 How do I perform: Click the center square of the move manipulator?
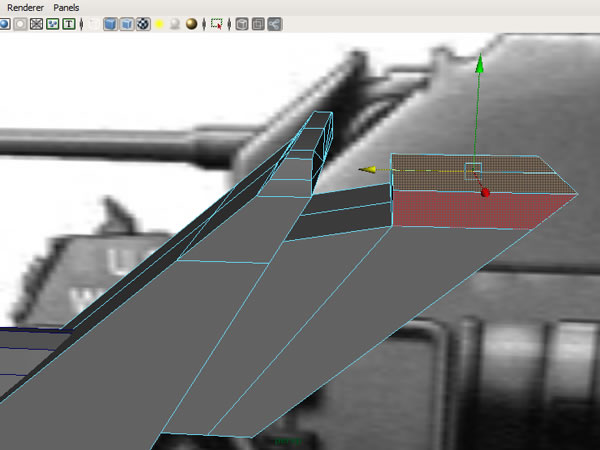pyautogui.click(x=473, y=171)
